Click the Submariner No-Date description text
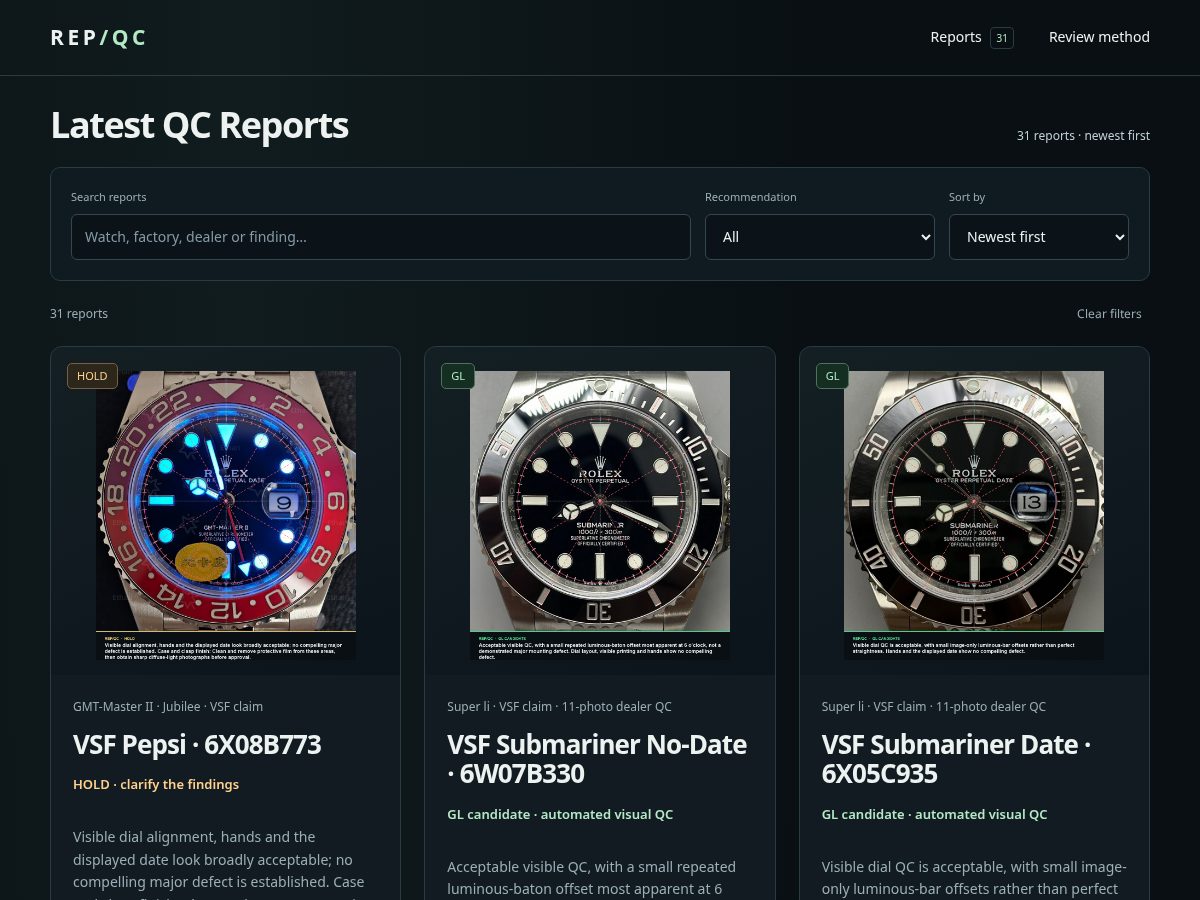Viewport: 1200px width, 900px height. coord(592,877)
